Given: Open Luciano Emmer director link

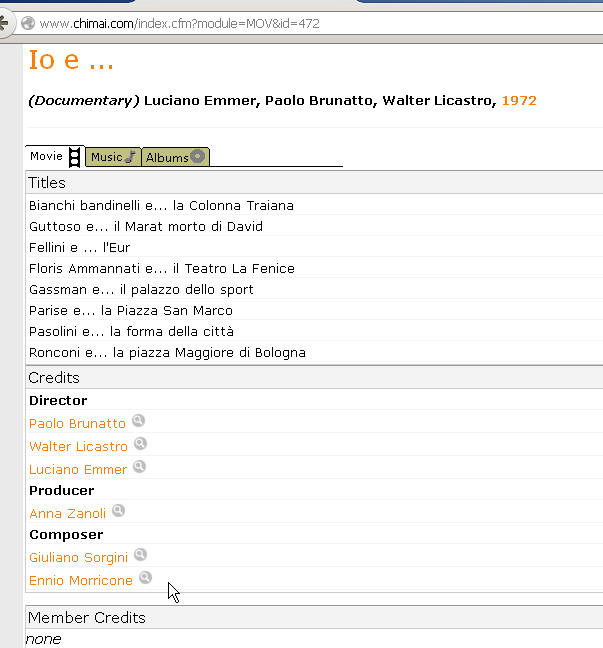Looking at the screenshot, I should (78, 470).
